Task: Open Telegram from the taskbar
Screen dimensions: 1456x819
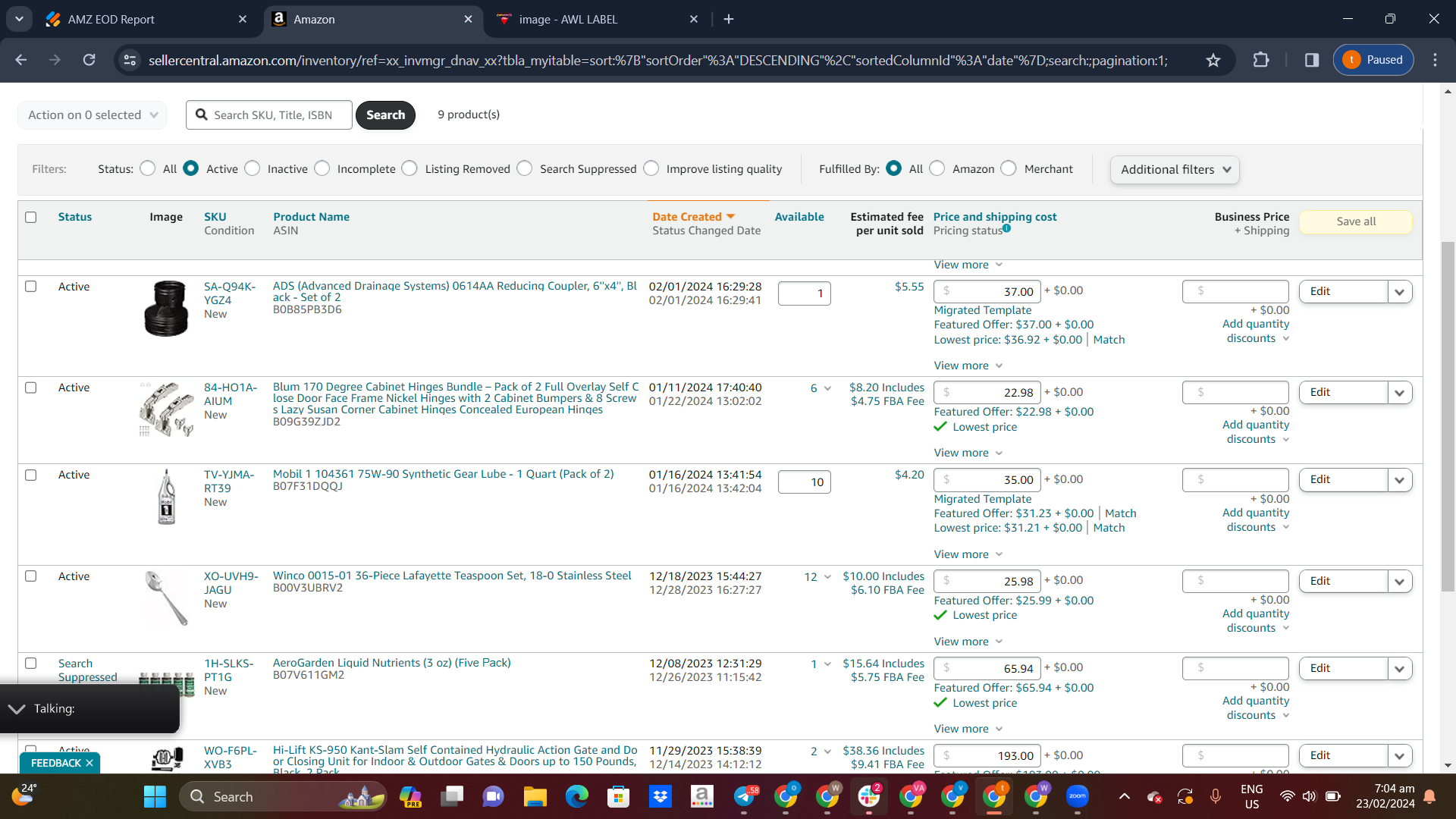Action: pyautogui.click(x=745, y=796)
